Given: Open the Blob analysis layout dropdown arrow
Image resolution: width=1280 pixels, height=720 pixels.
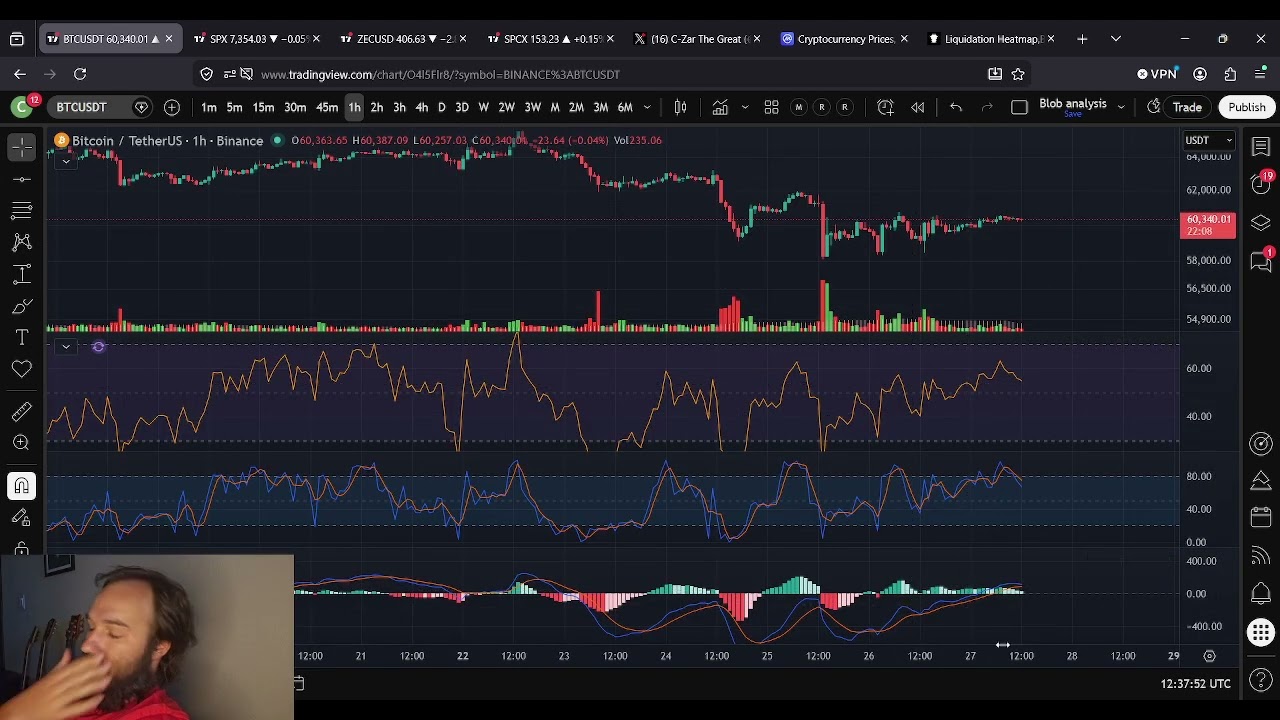Looking at the screenshot, I should [1121, 107].
